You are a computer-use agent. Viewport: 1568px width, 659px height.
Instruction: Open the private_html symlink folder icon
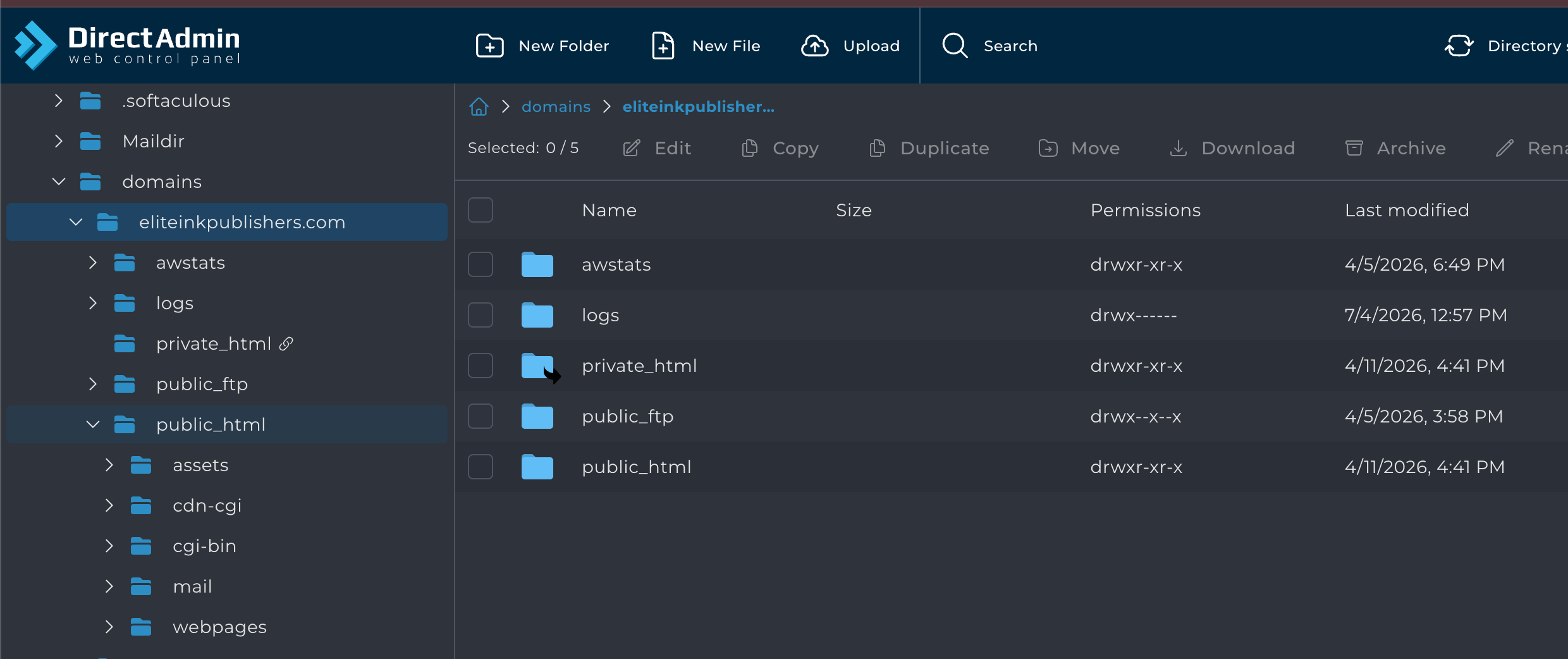pyautogui.click(x=538, y=366)
